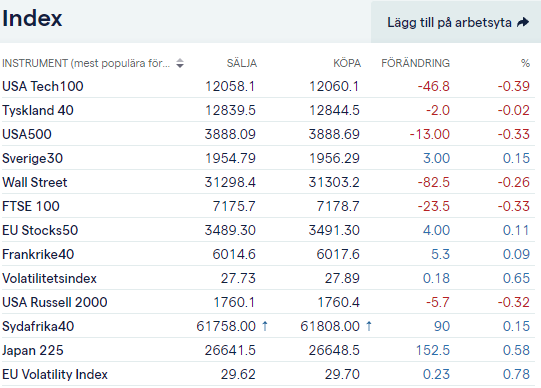Select the EU Volatility Index row
Image resolution: width=541 pixels, height=388 pixels.
[x=268, y=374]
